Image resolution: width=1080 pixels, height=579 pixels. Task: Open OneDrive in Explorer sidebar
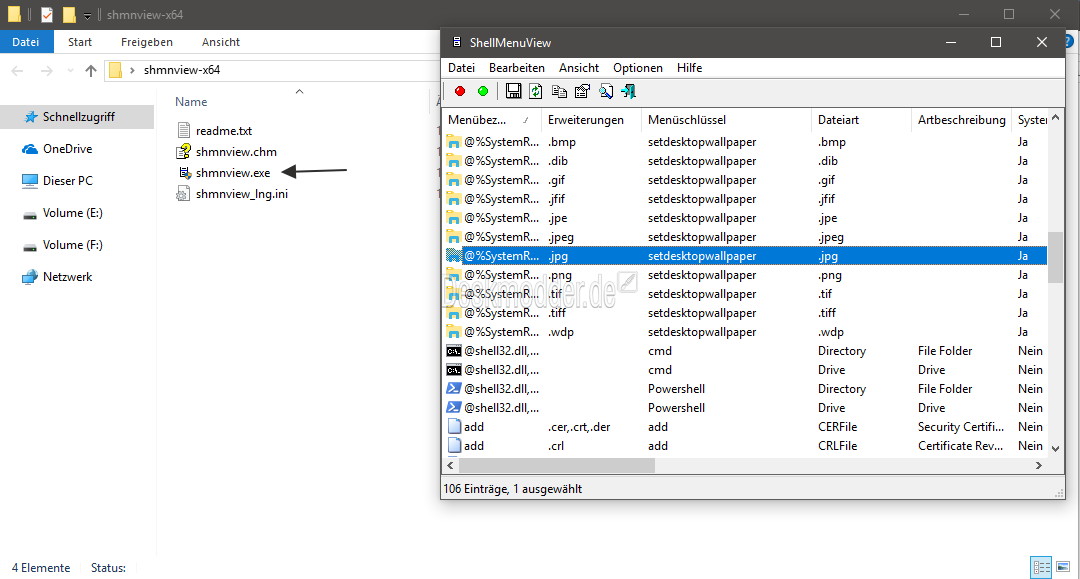click(x=67, y=149)
